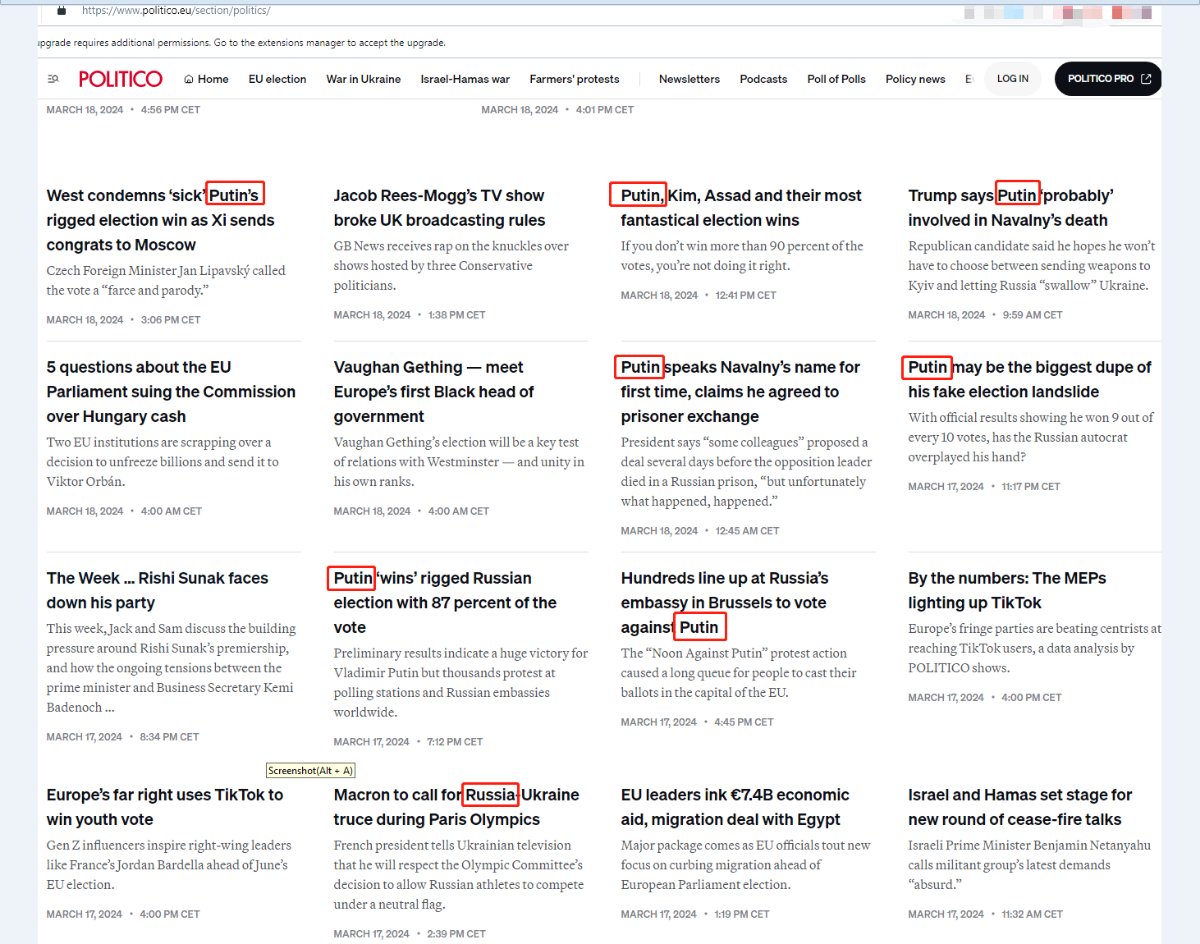Click the summary quoting Czech Foreign Minister Jan Lipavský
The height and width of the screenshot is (944, 1200).
pyautogui.click(x=166, y=280)
